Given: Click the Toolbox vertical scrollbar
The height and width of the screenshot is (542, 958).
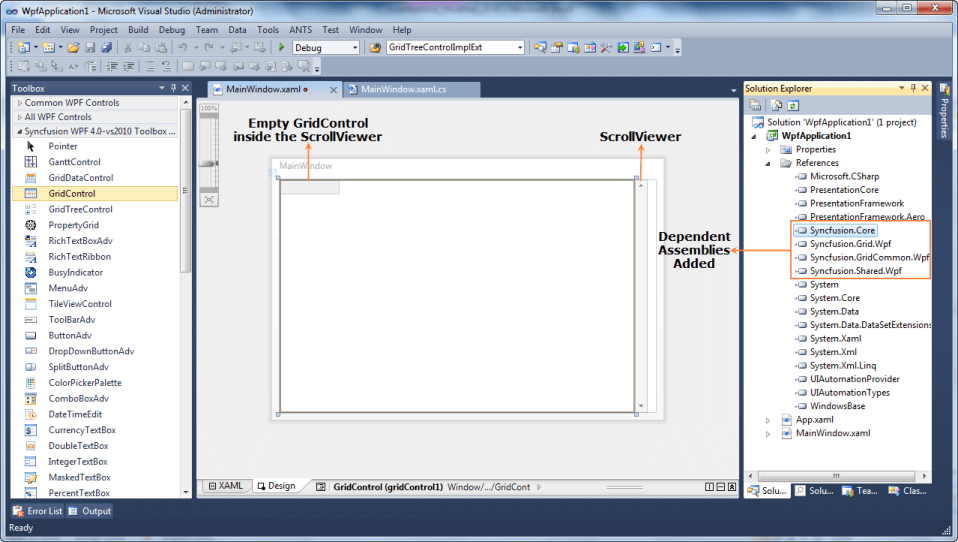Looking at the screenshot, I should point(186,191).
